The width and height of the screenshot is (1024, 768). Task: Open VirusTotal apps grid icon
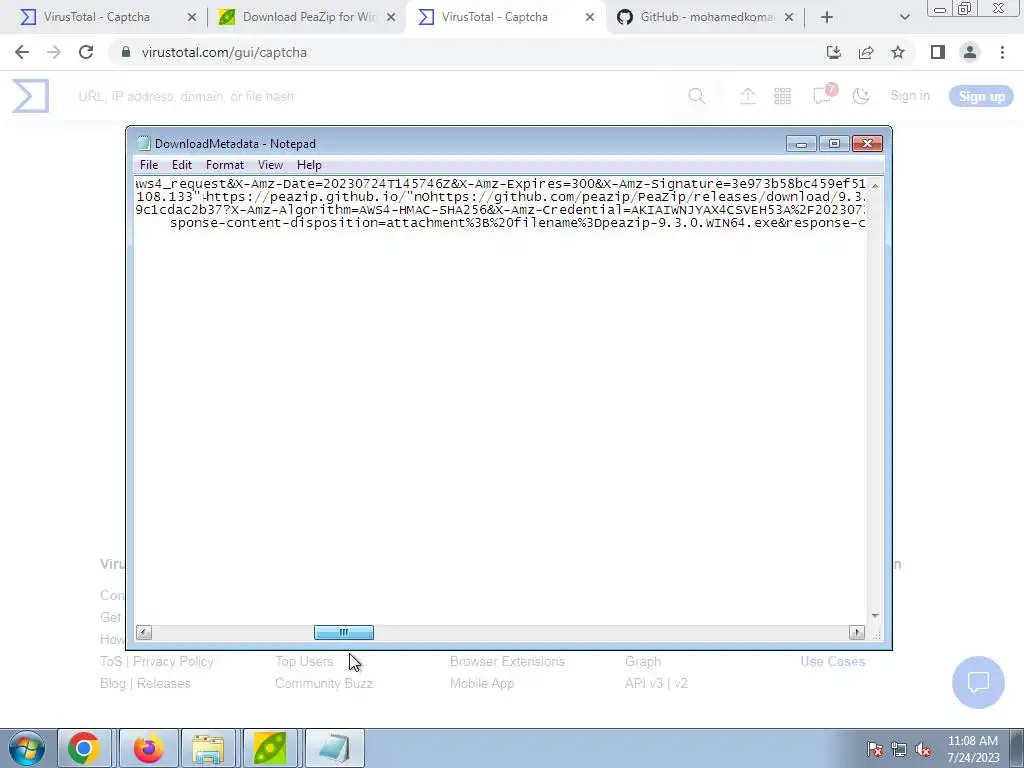(782, 97)
